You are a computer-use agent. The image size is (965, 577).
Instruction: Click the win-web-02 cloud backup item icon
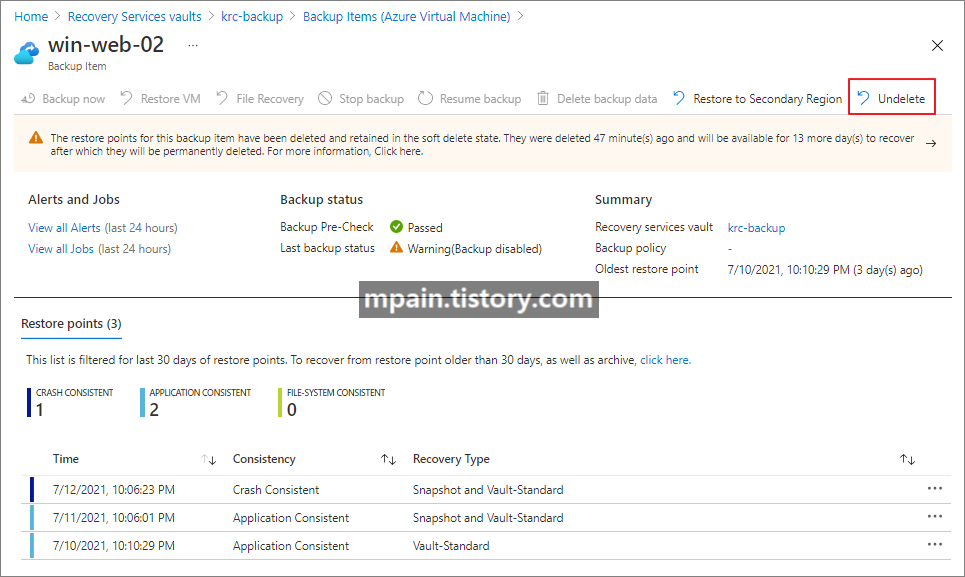pos(26,54)
